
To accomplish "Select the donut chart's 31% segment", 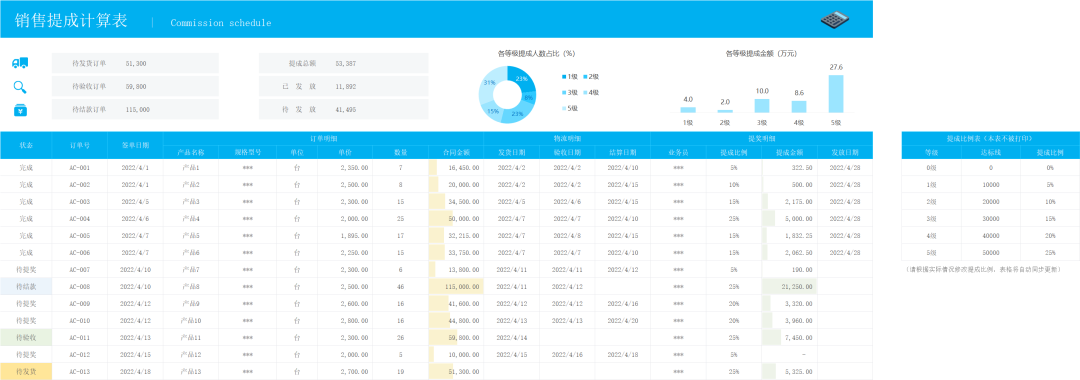I will (x=490, y=83).
